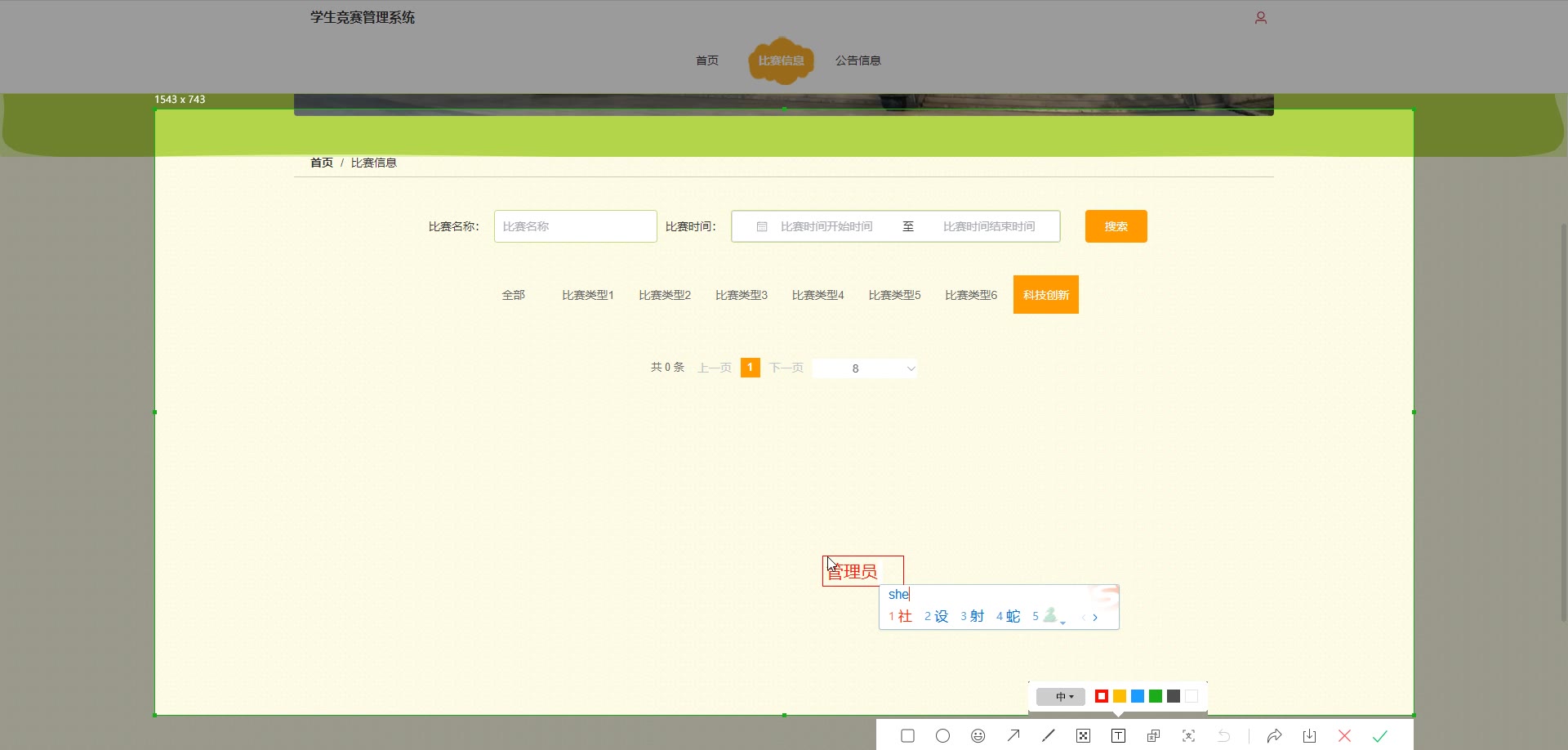Screen dimensions: 1568x750
Task: Select the 比赛类型3 filter tab
Action: coord(742,295)
